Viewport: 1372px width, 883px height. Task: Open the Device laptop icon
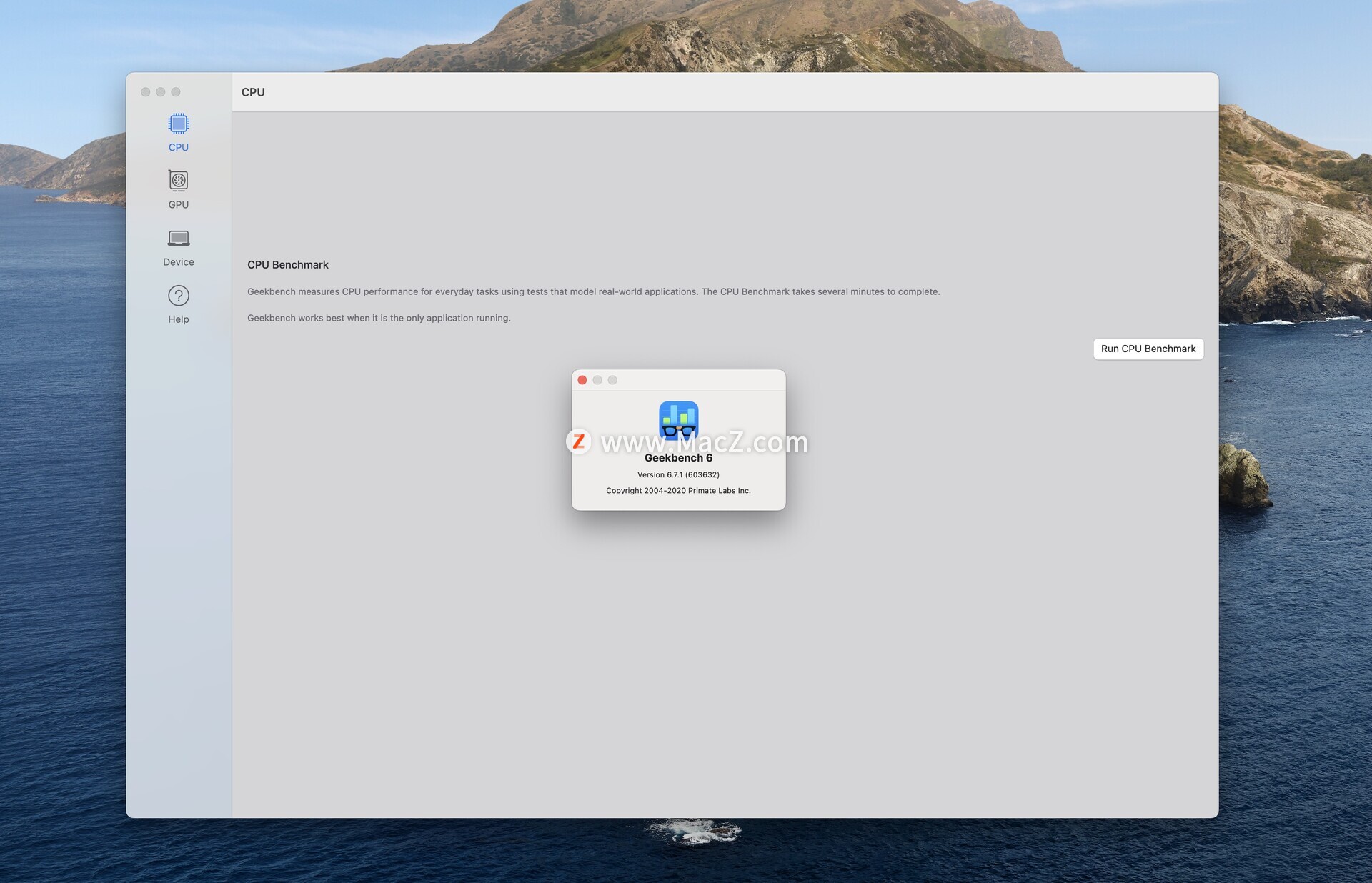click(x=179, y=238)
